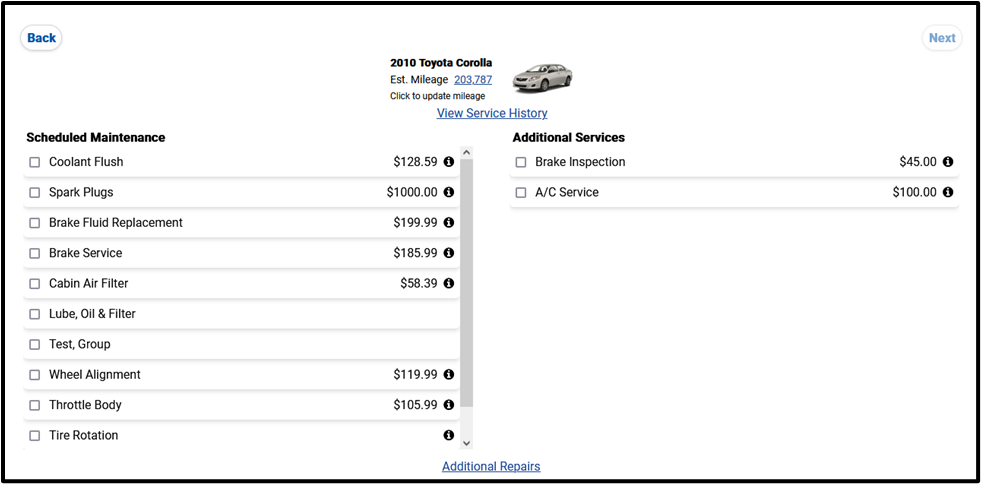Open View Service History link
Image resolution: width=981 pixels, height=484 pixels.
point(492,113)
